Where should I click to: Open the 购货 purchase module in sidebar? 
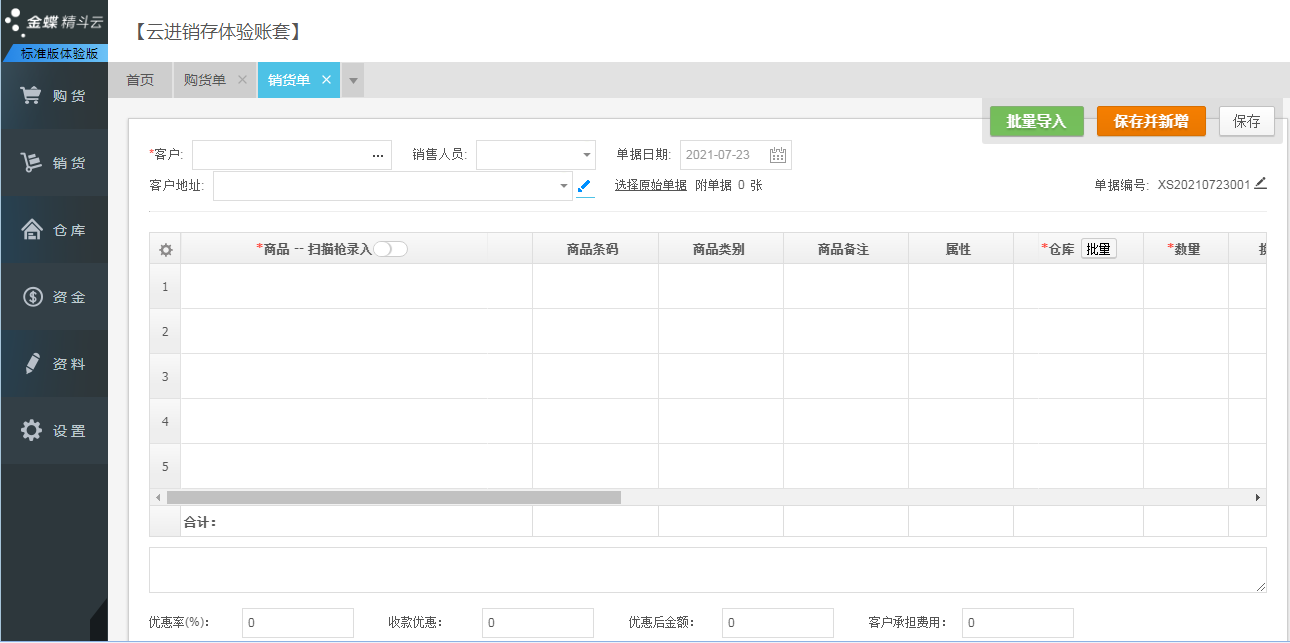click(54, 96)
